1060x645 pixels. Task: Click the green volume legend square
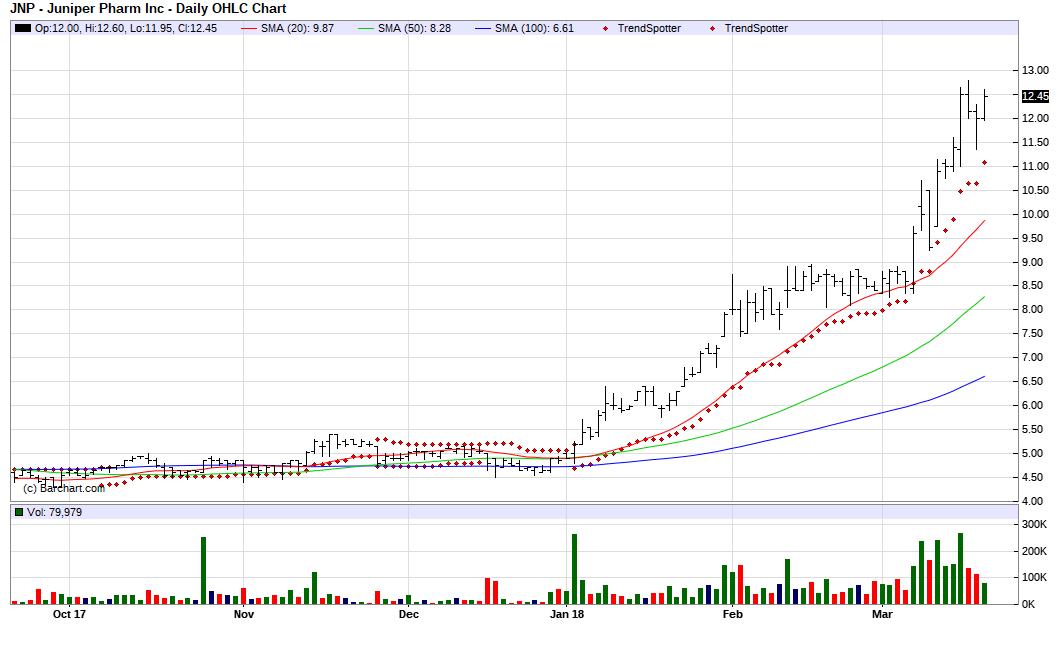point(19,512)
